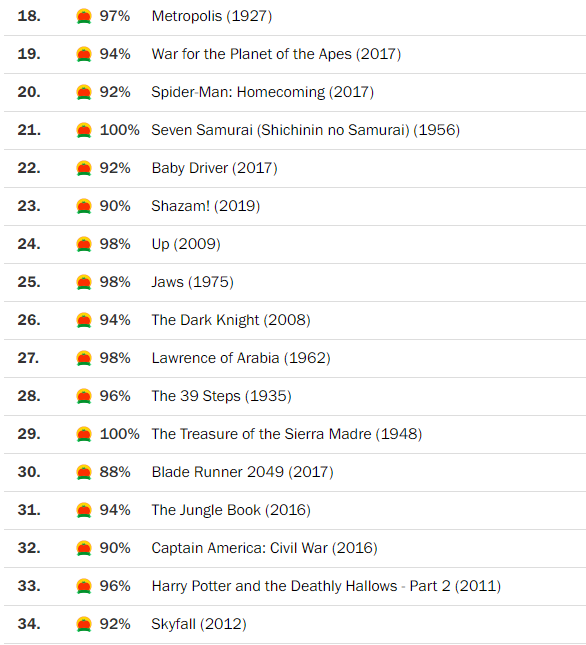Viewport: 586px width, 645px height.
Task: Open the Metropolis (1927) movie link
Action: click(212, 16)
